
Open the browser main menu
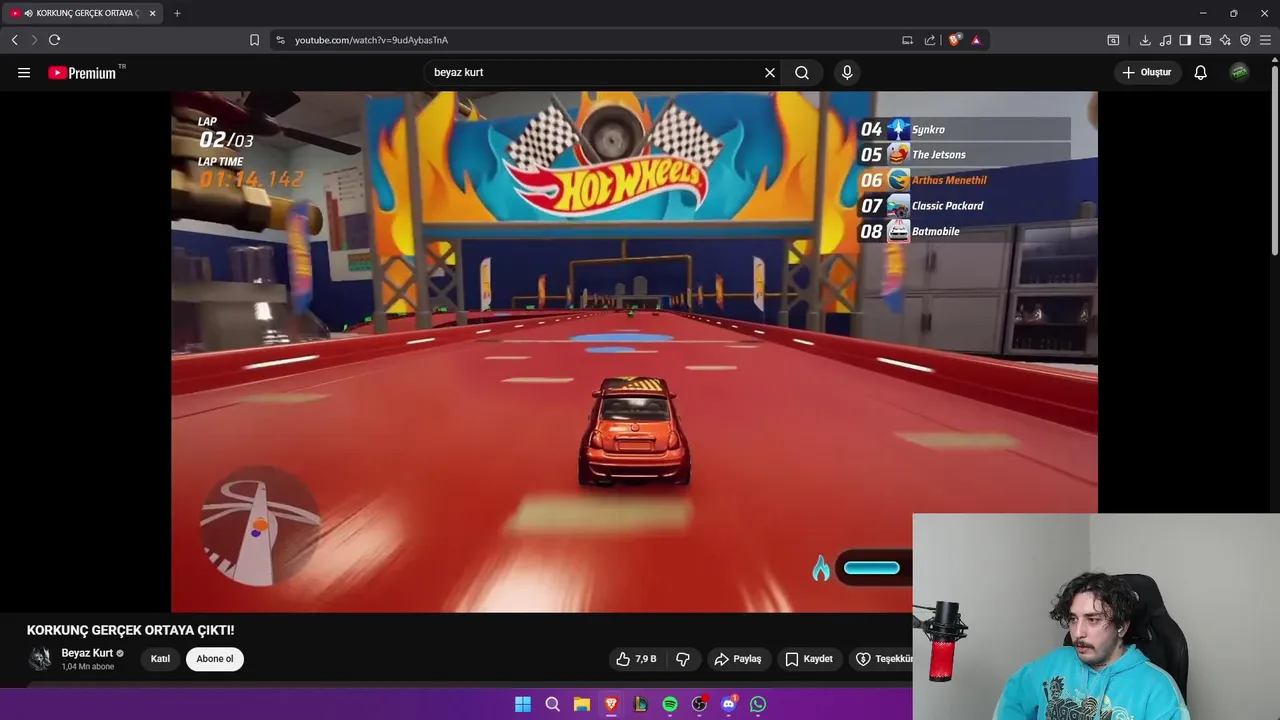pos(1265,40)
